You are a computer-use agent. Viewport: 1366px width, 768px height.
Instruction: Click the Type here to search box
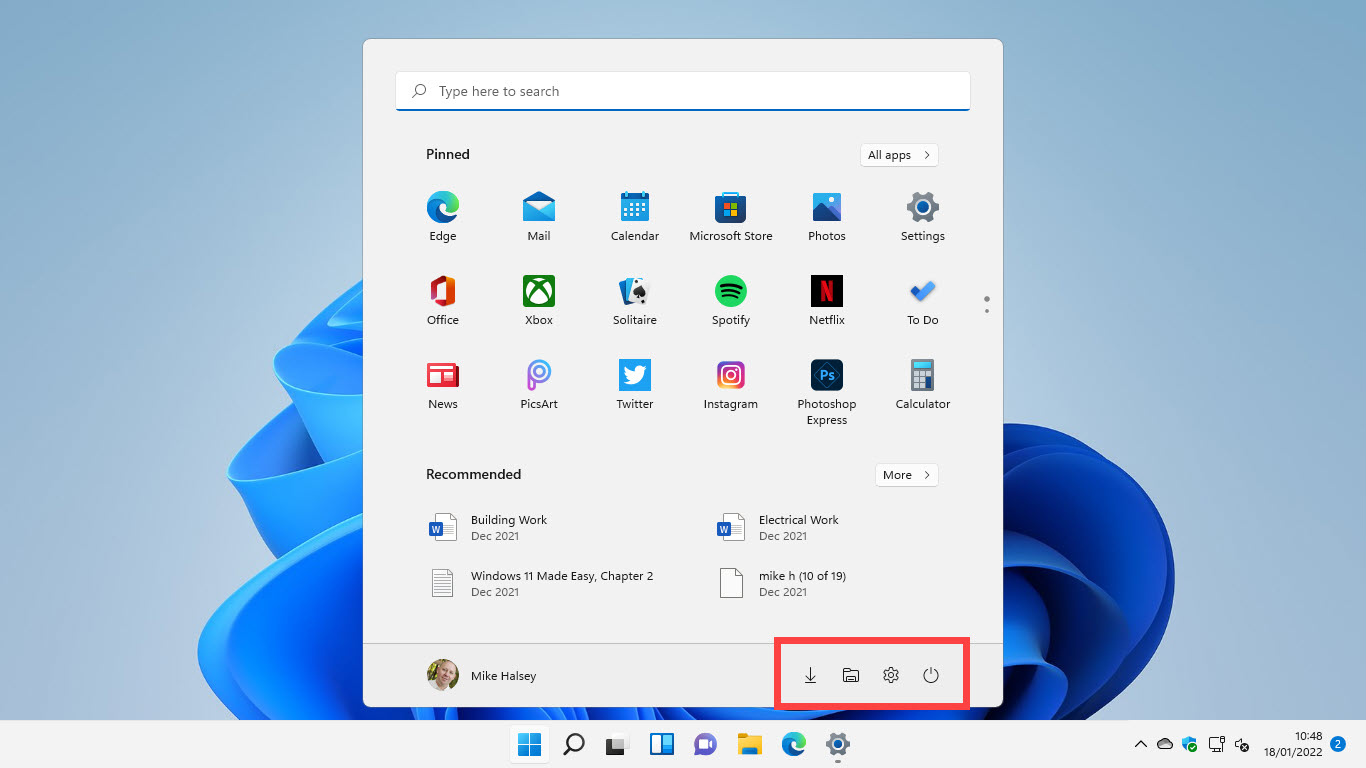click(x=683, y=91)
